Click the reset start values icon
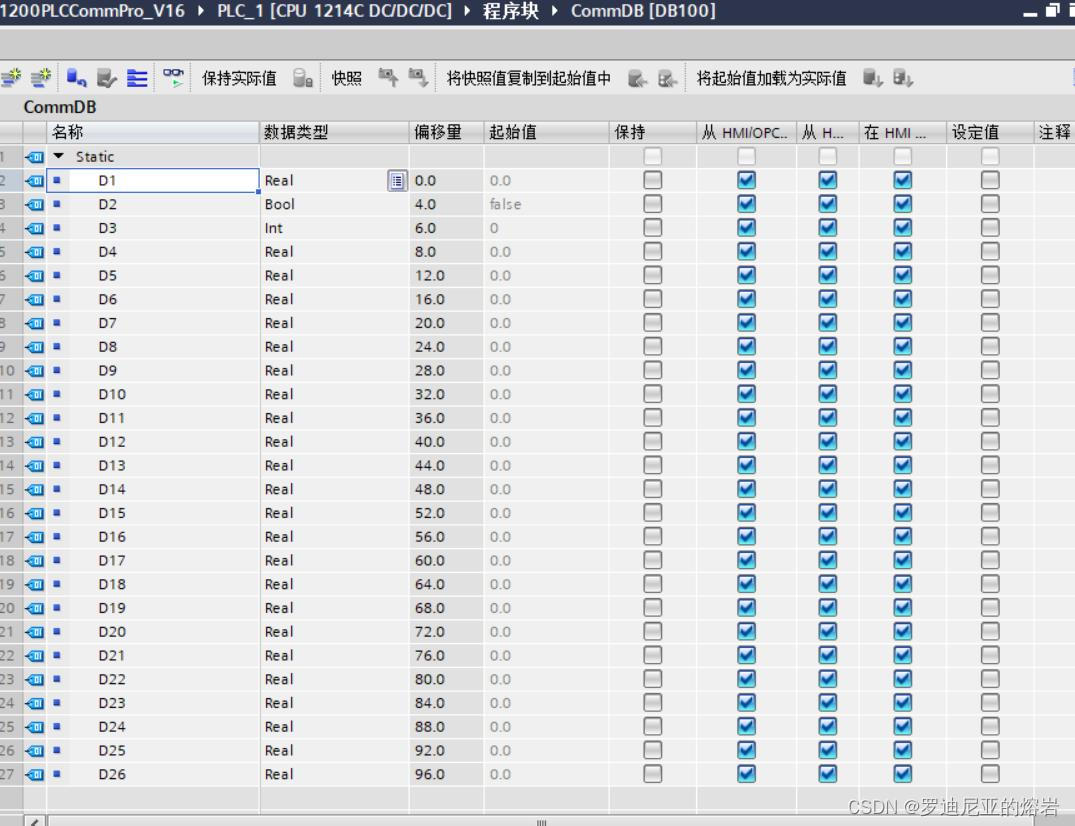 point(76,78)
